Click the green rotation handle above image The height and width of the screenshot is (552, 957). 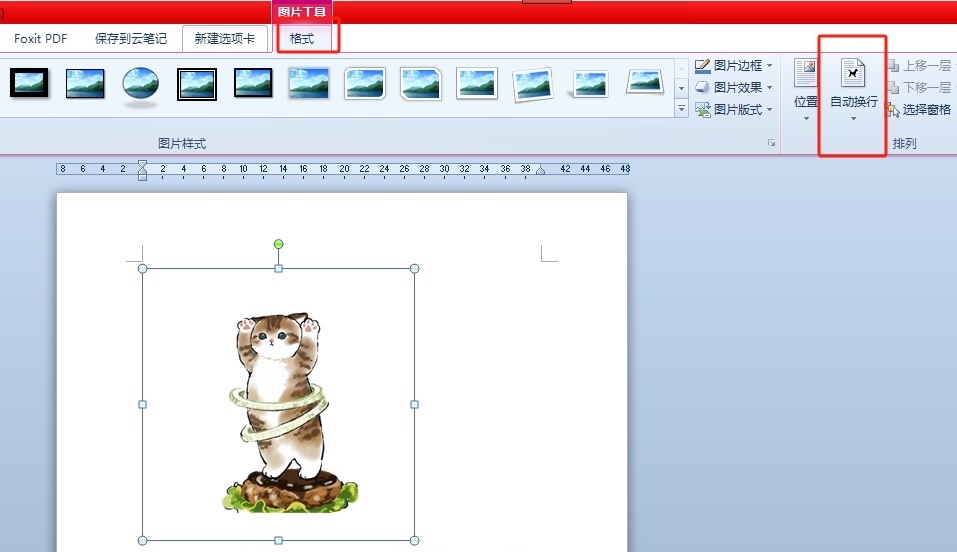coord(278,244)
